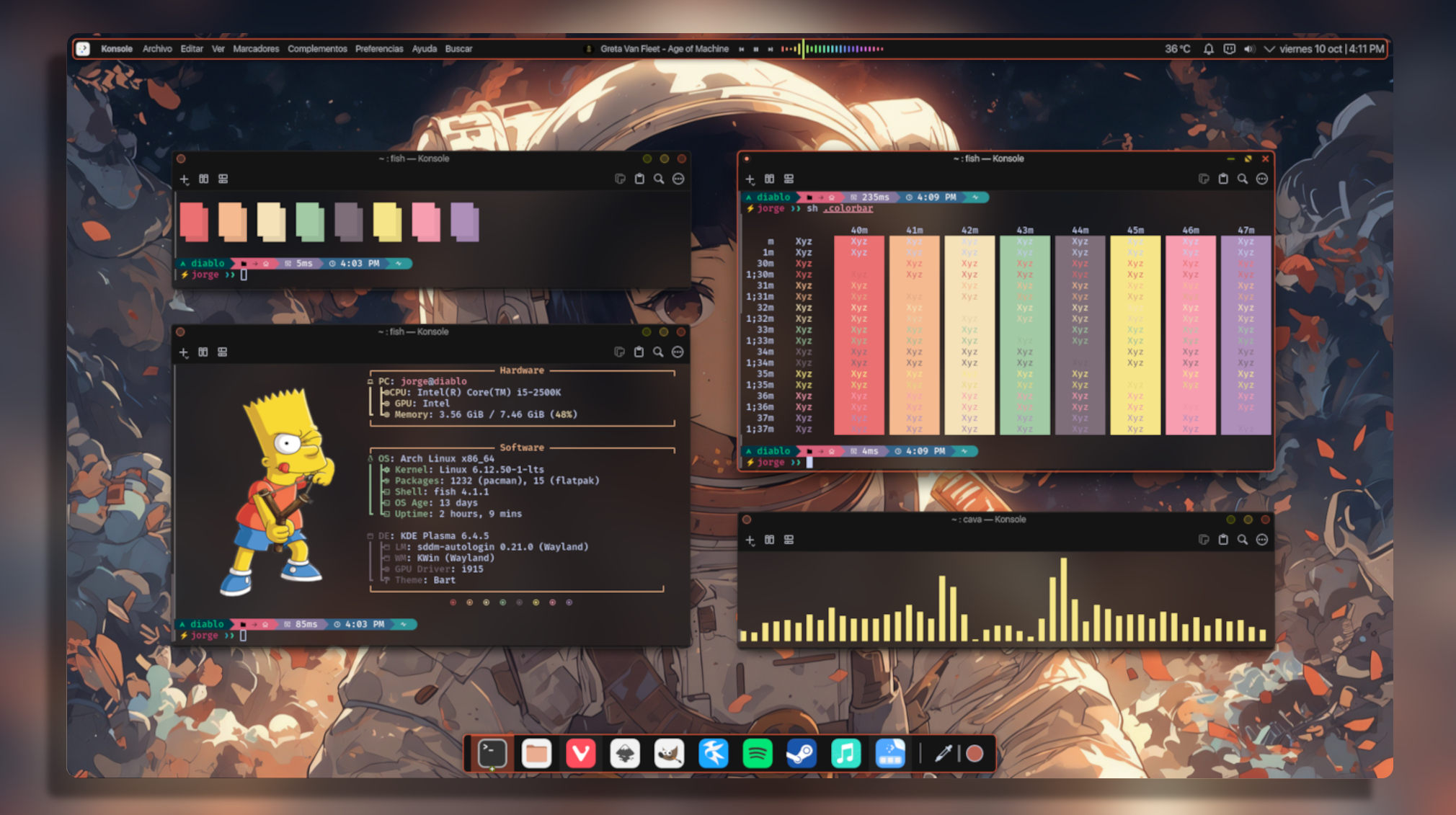Viewport: 1456px width, 815px height.
Task: Add new tab in color blocks Konsole window
Action: tap(184, 179)
